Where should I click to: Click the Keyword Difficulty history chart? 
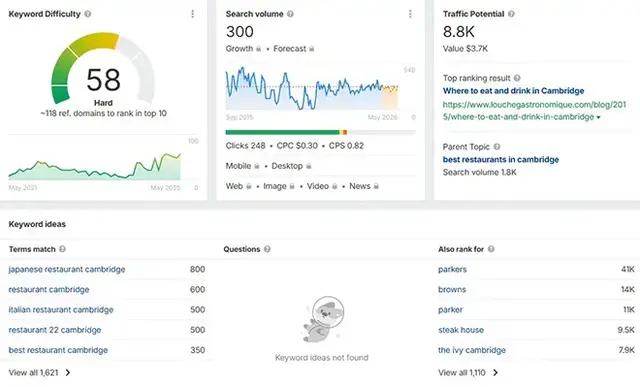pyautogui.click(x=95, y=167)
